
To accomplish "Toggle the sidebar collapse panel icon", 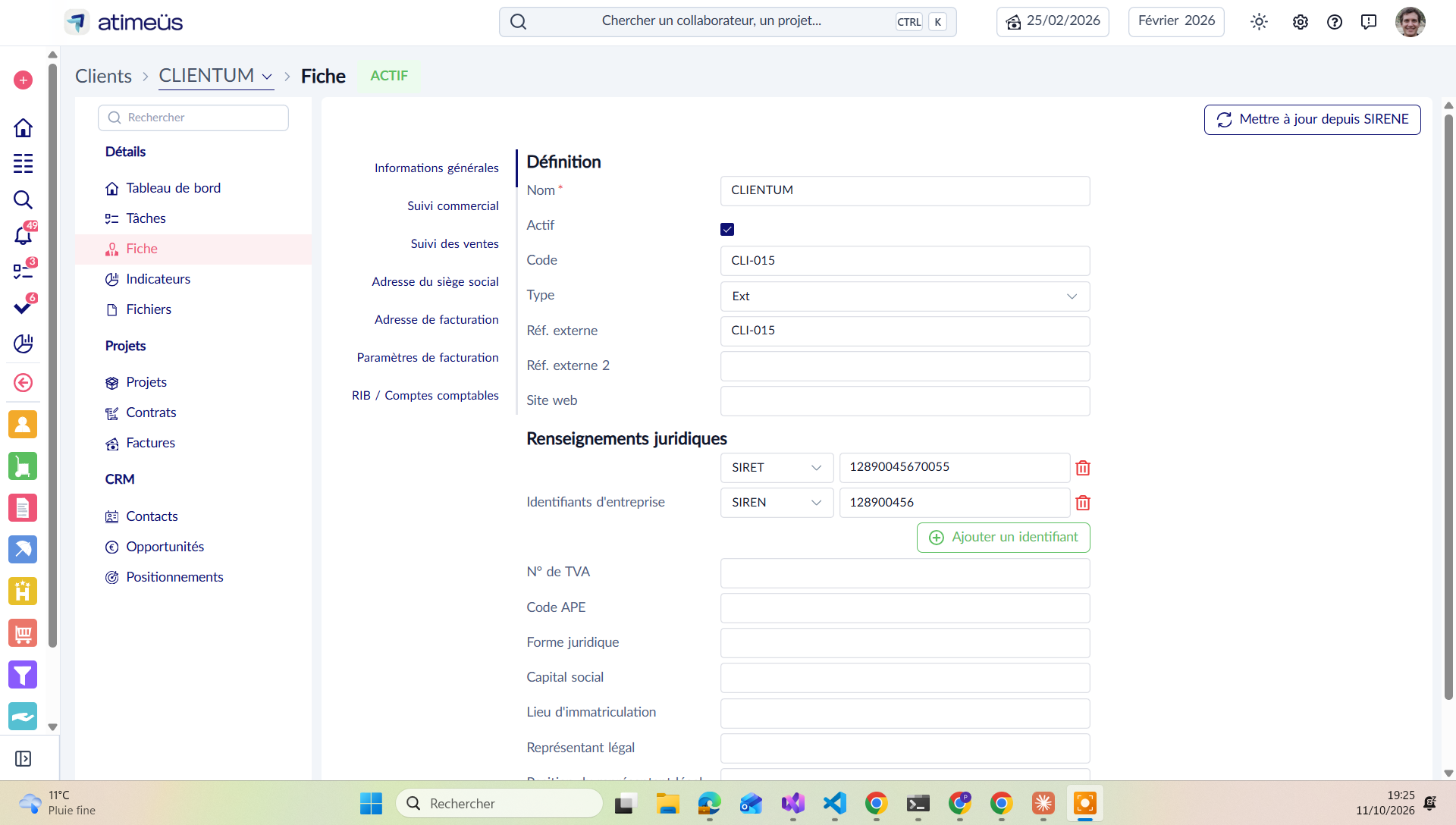I will coord(23,758).
